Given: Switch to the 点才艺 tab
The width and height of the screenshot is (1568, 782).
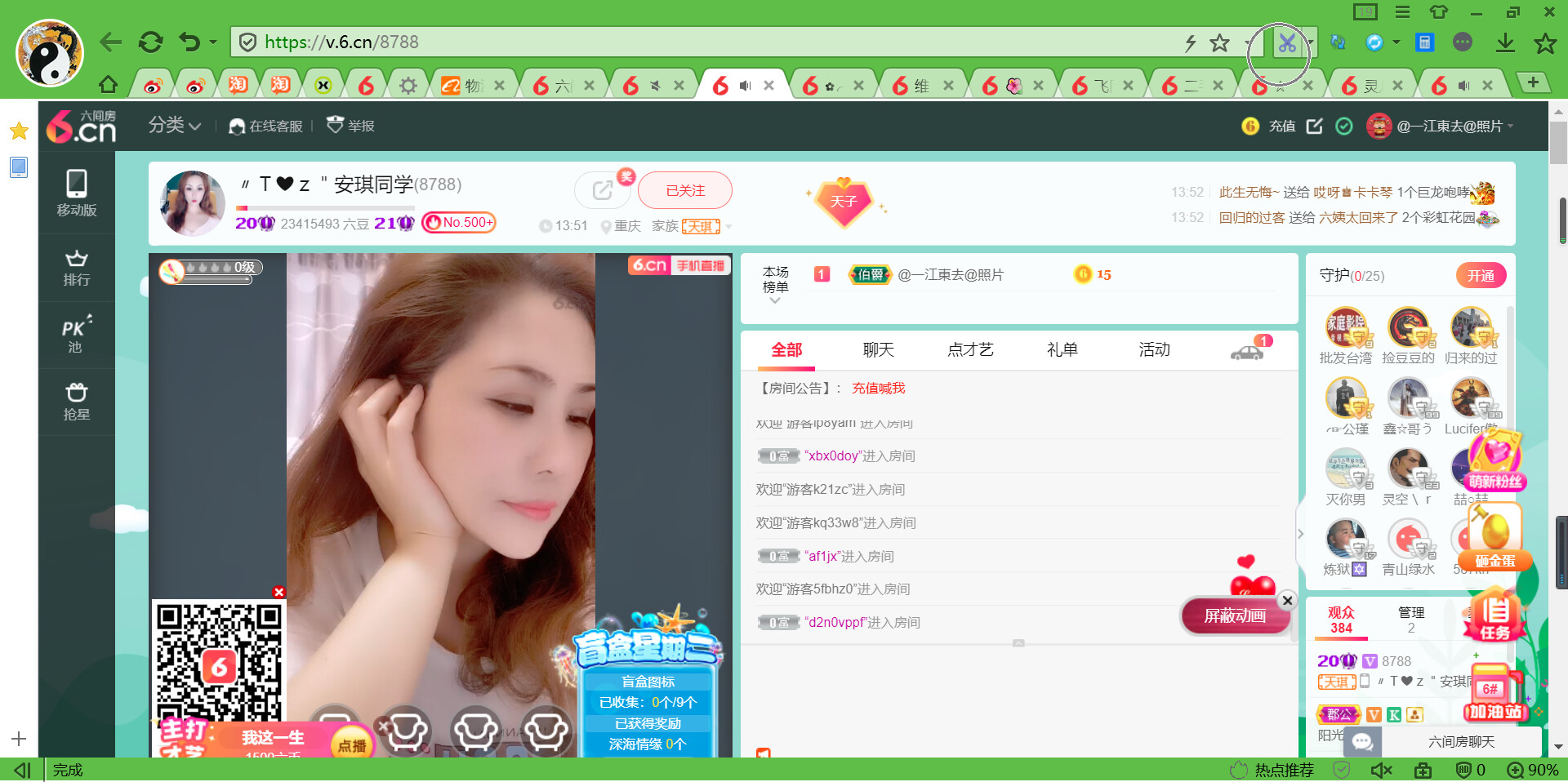Looking at the screenshot, I should tap(970, 350).
